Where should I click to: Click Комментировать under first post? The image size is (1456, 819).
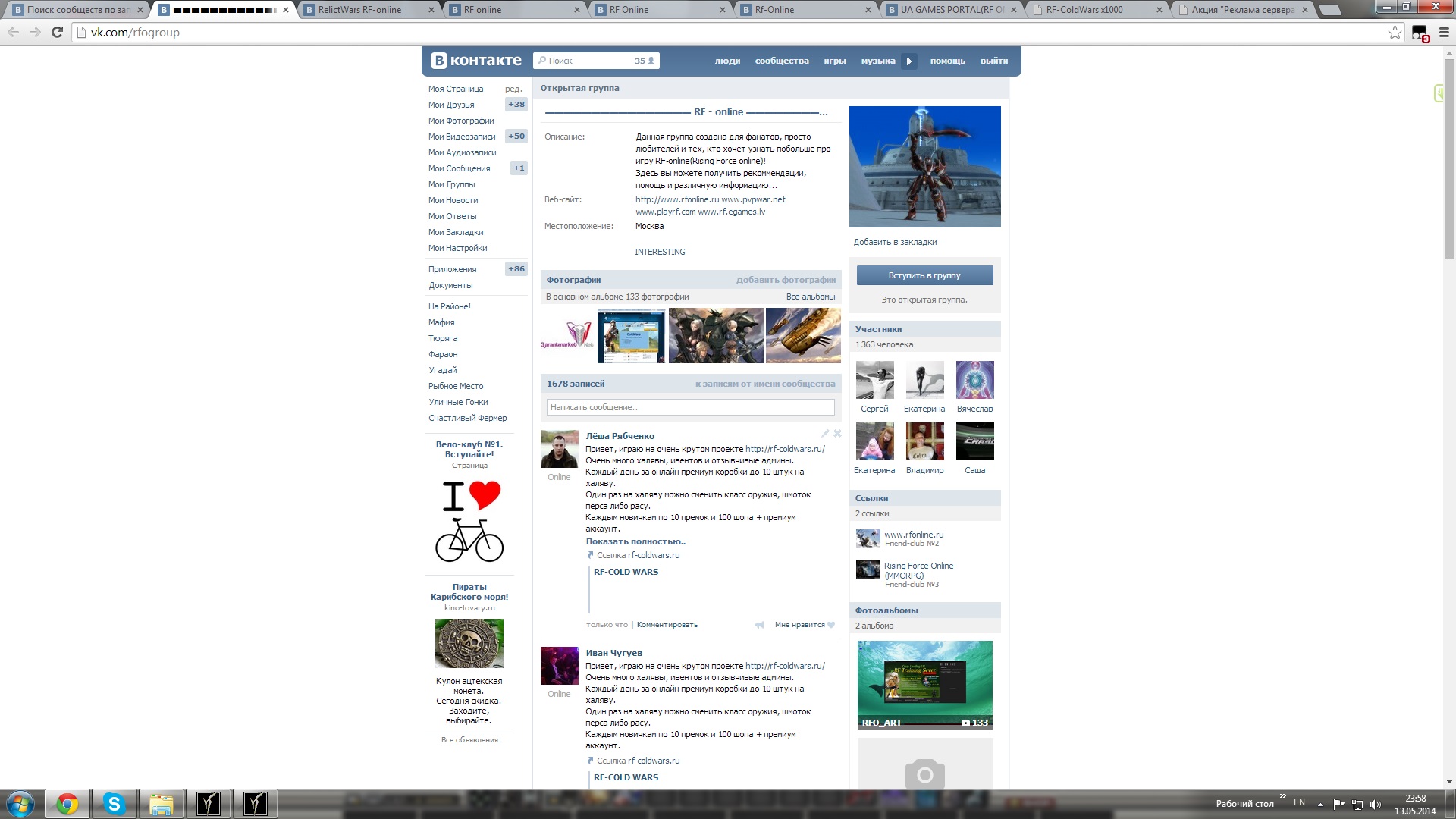pyautogui.click(x=667, y=625)
